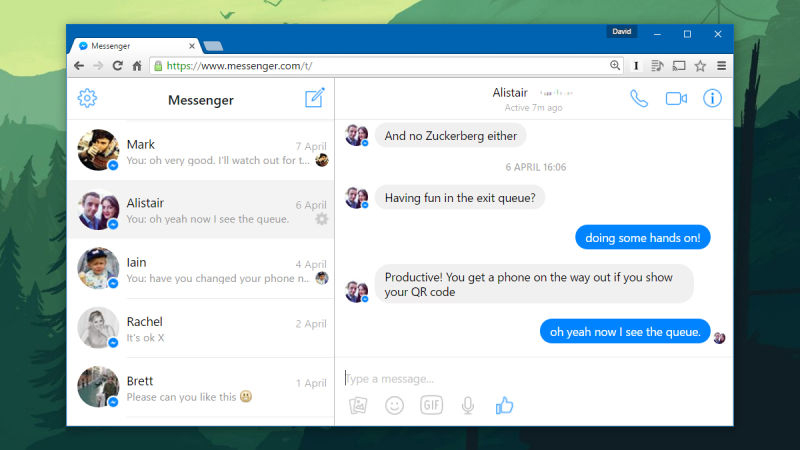Screen dimensions: 800x450
Task: Click the Alistair name in chat header
Action: click(x=510, y=93)
